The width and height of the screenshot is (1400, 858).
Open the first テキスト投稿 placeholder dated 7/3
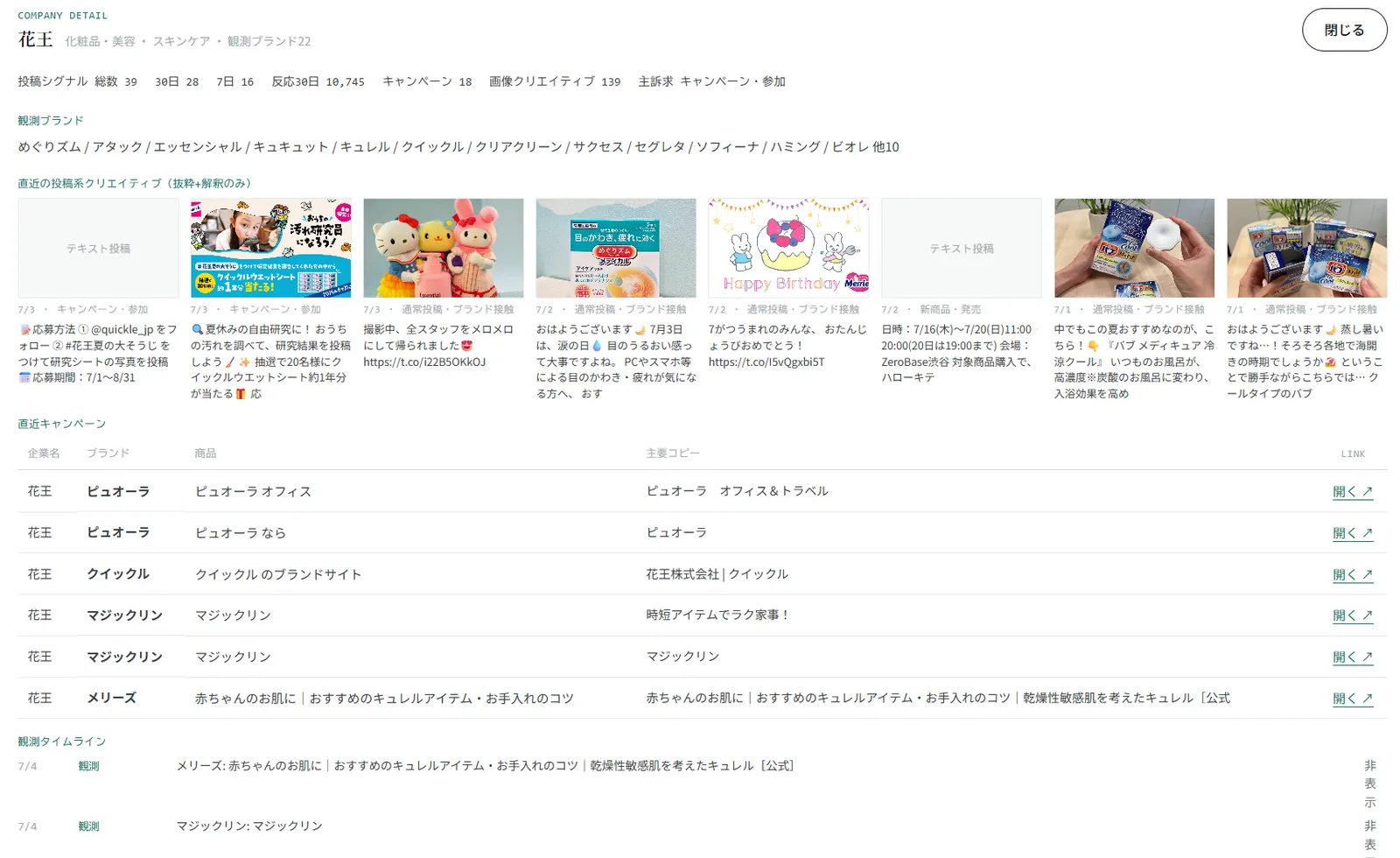click(x=98, y=248)
